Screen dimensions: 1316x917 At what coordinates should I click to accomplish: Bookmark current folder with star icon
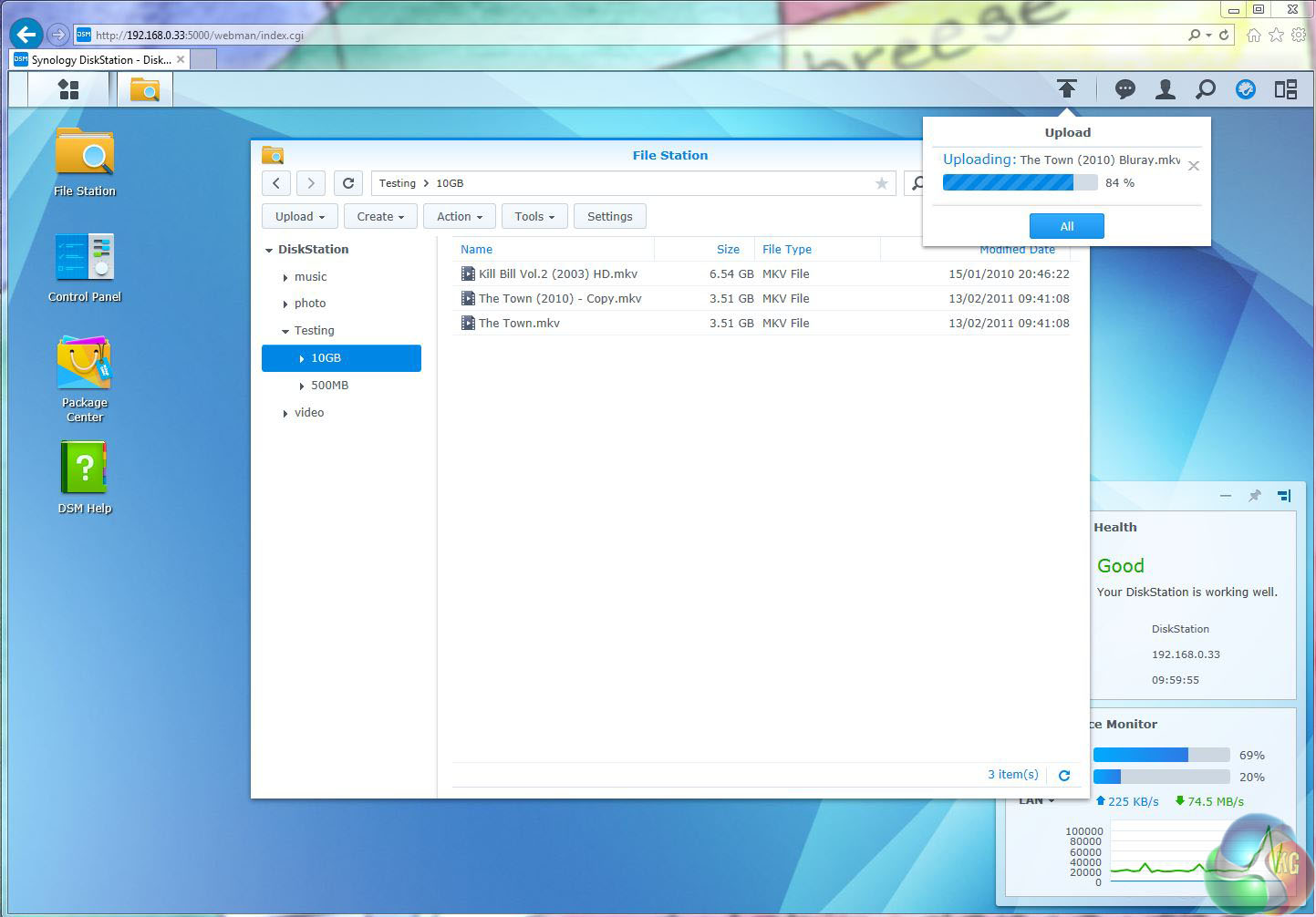(x=881, y=183)
